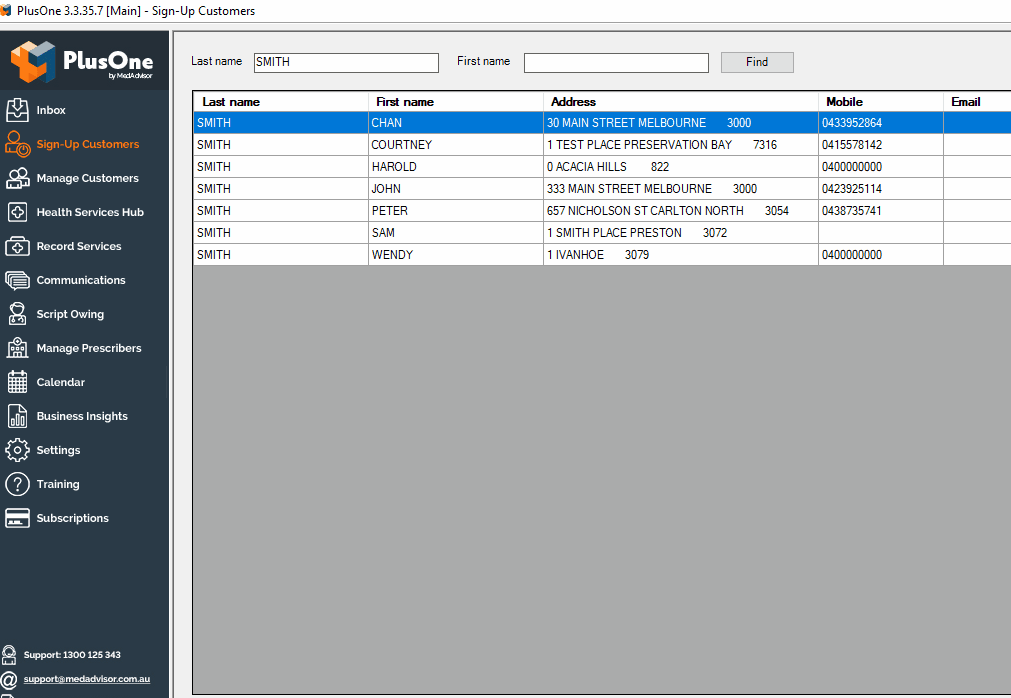Select the SAM customer row

(x=602, y=233)
